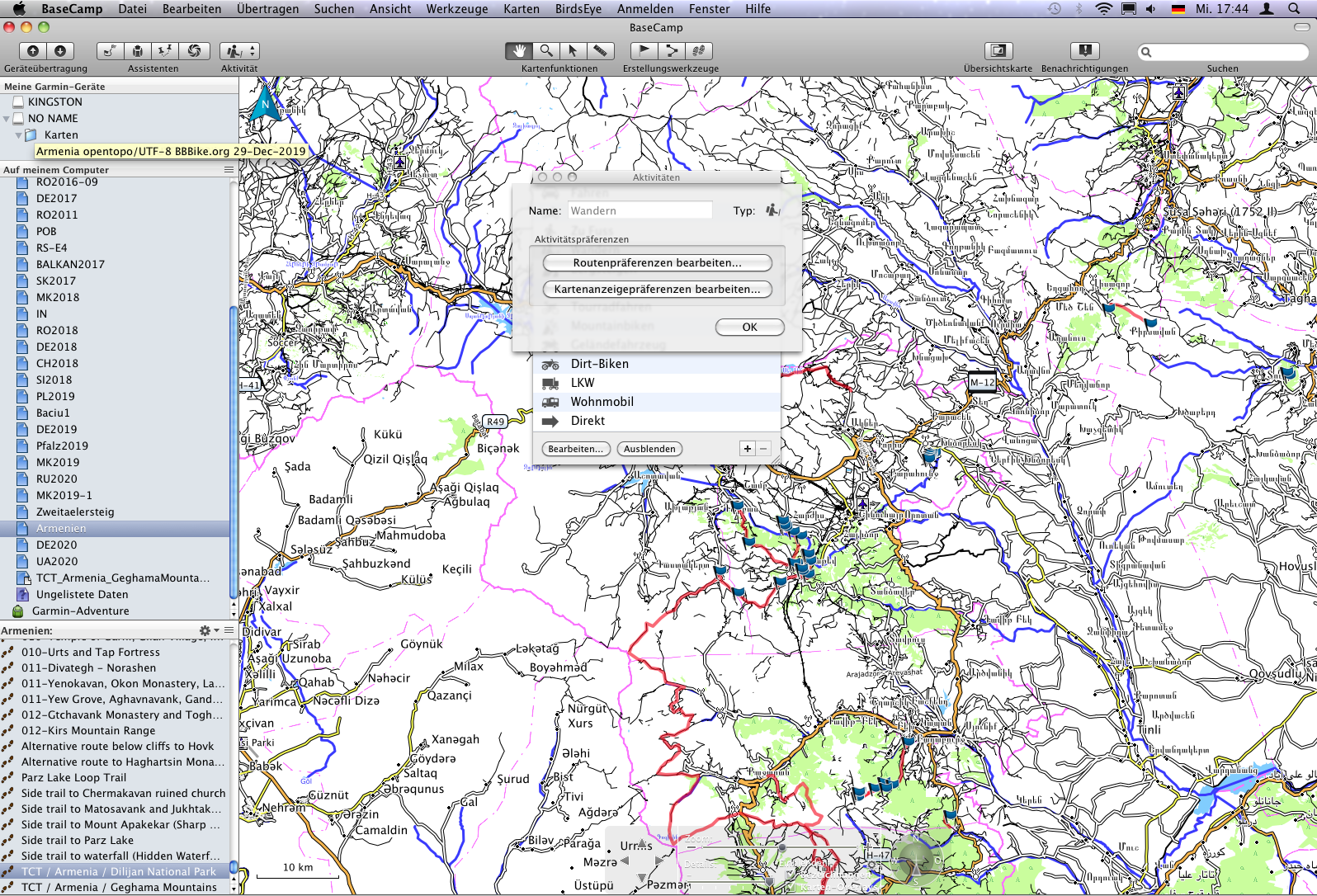Click the map Details slider handle
This screenshot has width=1317, height=896.
(770, 881)
